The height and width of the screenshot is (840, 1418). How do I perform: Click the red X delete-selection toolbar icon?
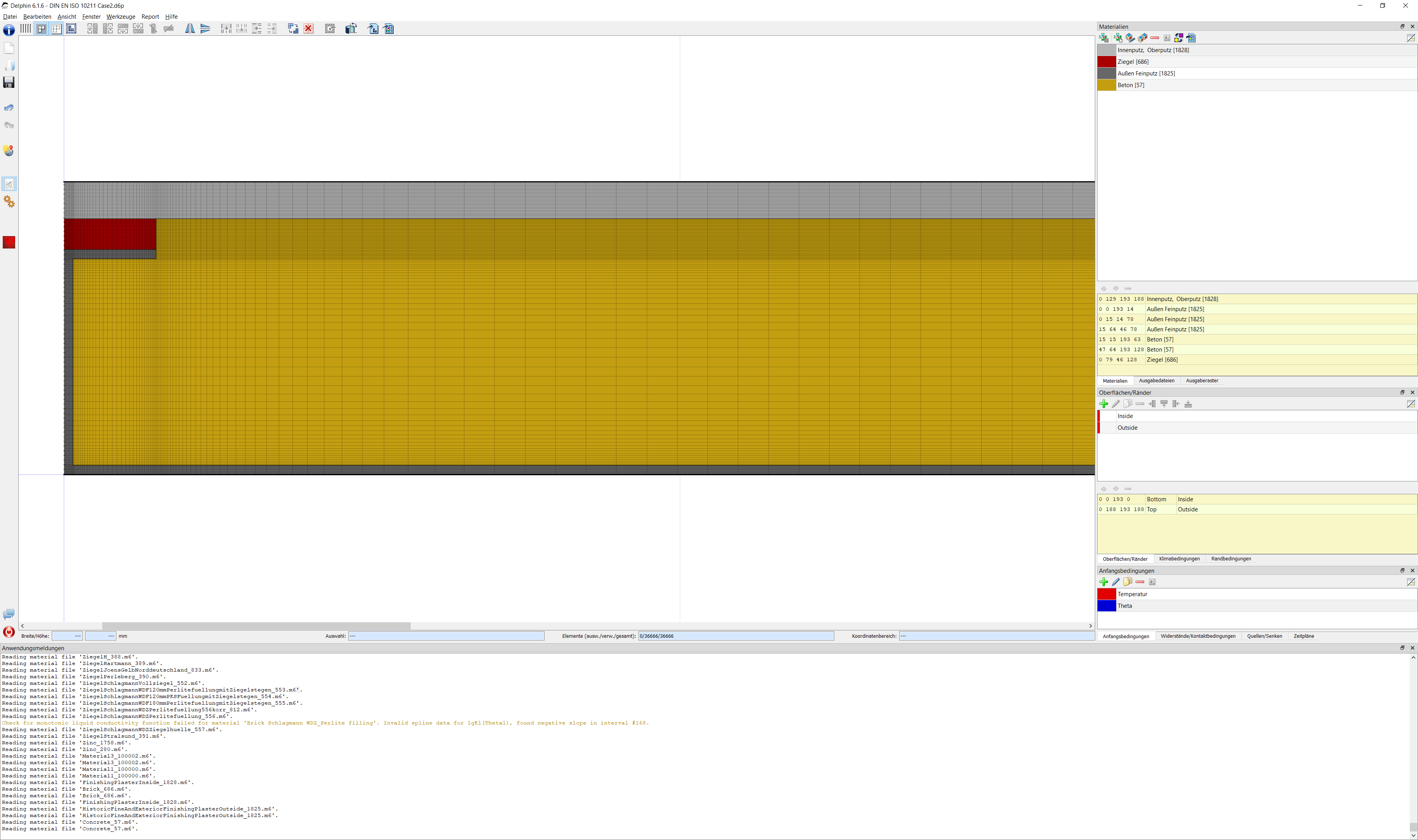[x=308, y=28]
